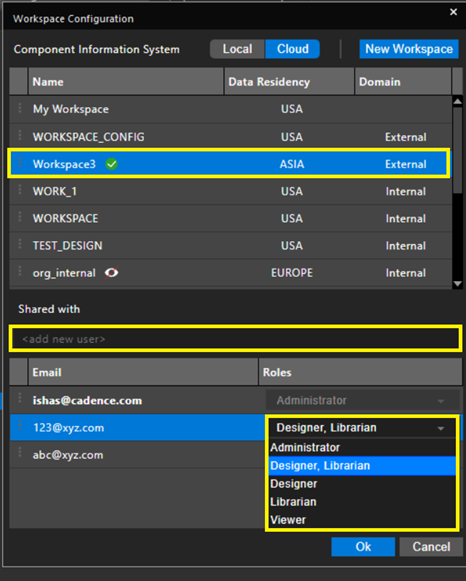Click the add new user field
Image resolution: width=466 pixels, height=581 pixels.
point(236,339)
